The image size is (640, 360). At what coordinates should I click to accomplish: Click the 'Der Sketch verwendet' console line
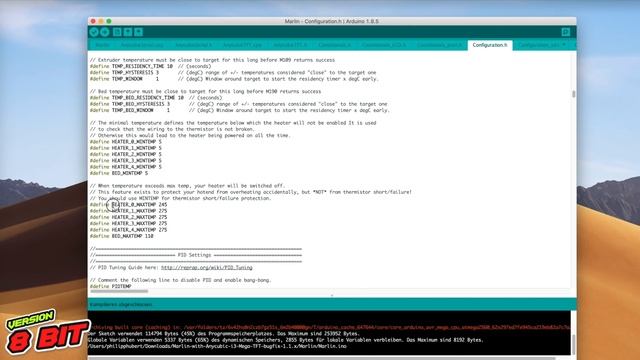click(224, 333)
